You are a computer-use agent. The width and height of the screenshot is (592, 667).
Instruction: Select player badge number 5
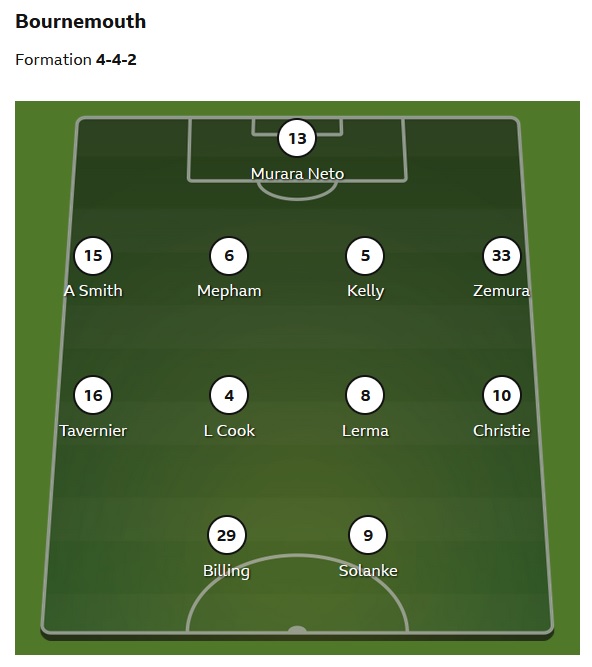365,256
